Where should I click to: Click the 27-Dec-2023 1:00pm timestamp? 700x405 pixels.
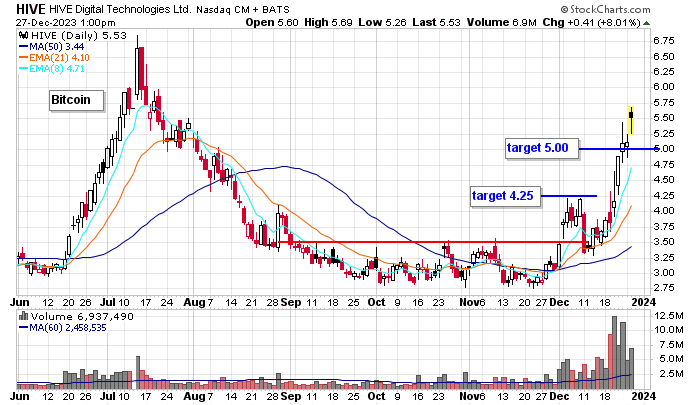click(66, 23)
